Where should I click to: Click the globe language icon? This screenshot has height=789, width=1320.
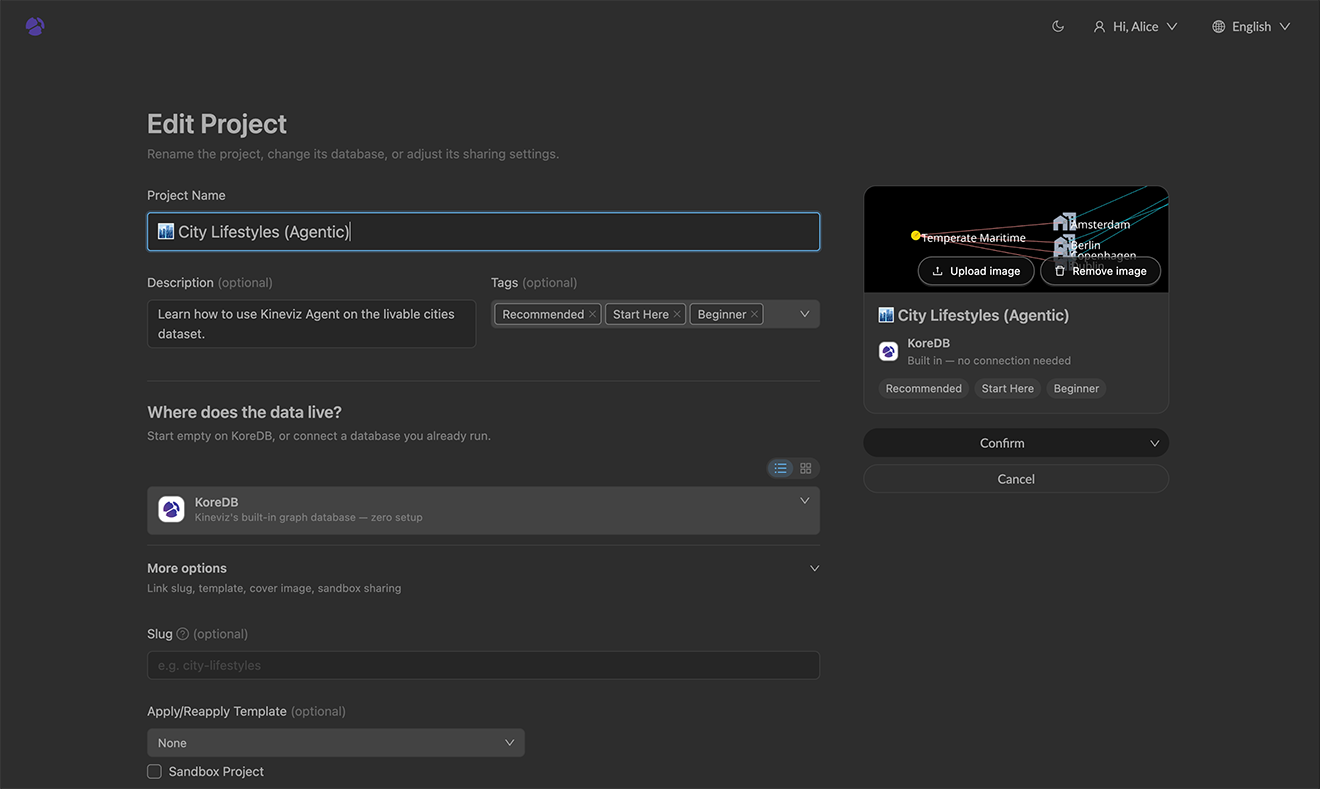[1218, 27]
